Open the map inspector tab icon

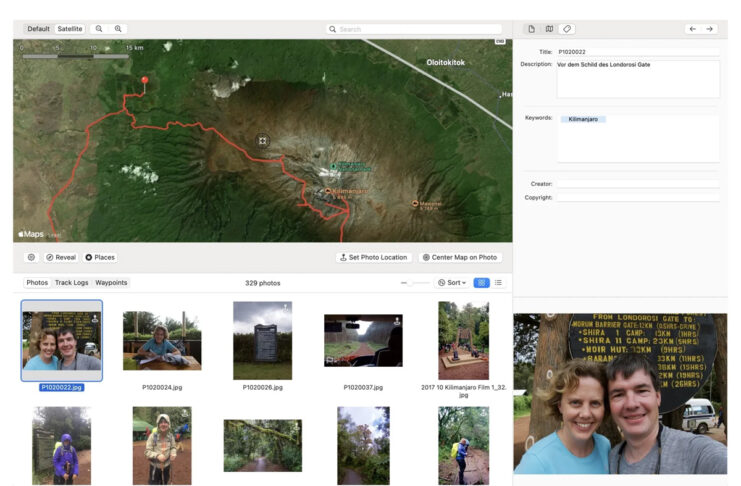point(549,29)
